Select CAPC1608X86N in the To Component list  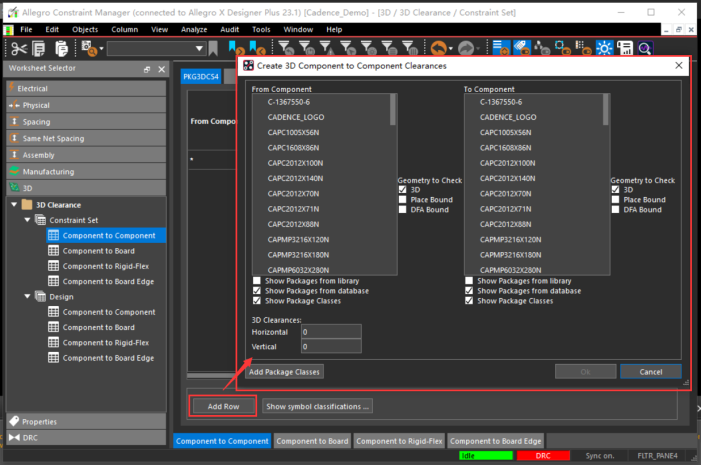click(506, 148)
